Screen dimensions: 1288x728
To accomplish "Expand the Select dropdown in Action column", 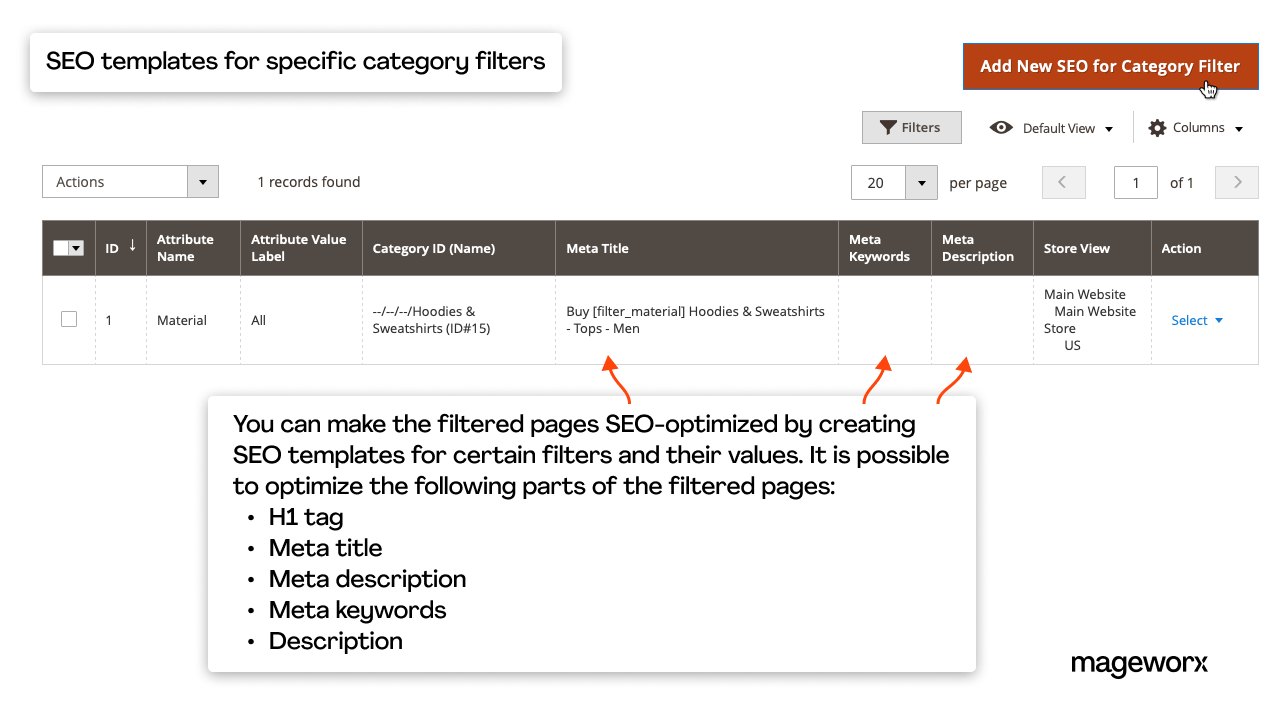I will coord(1217,320).
